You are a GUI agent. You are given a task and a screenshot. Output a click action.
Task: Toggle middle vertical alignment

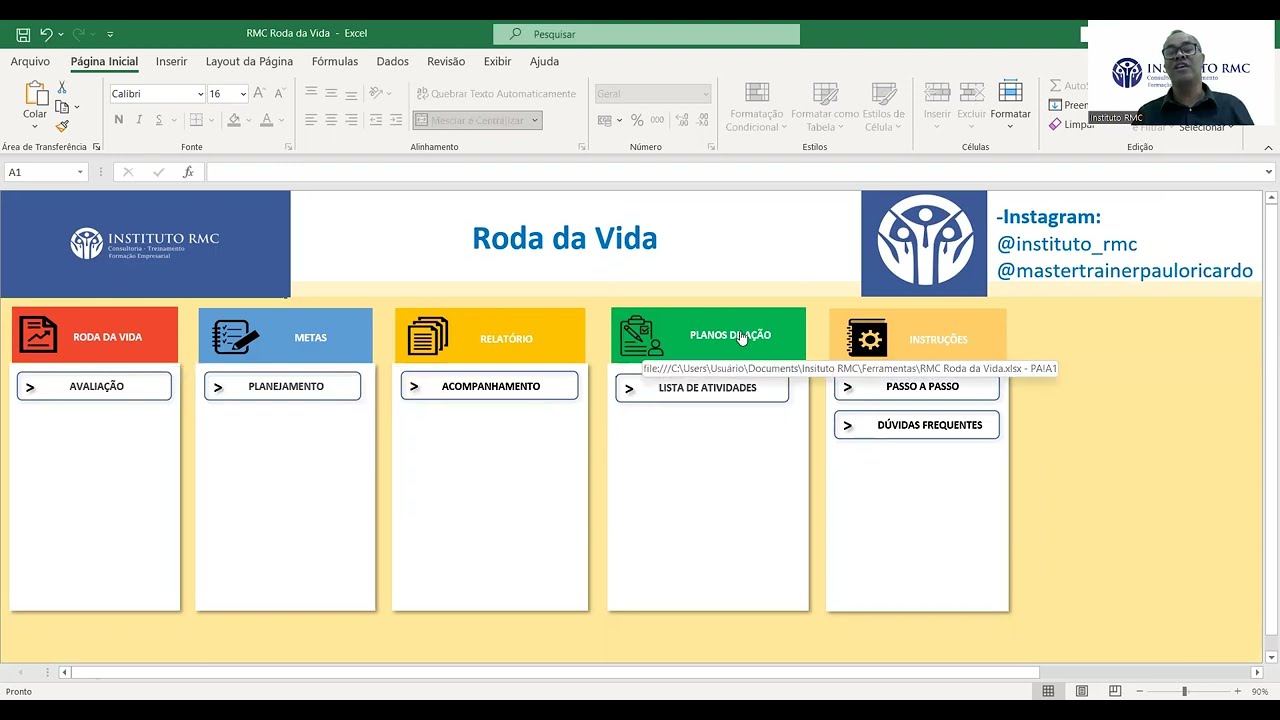click(331, 92)
